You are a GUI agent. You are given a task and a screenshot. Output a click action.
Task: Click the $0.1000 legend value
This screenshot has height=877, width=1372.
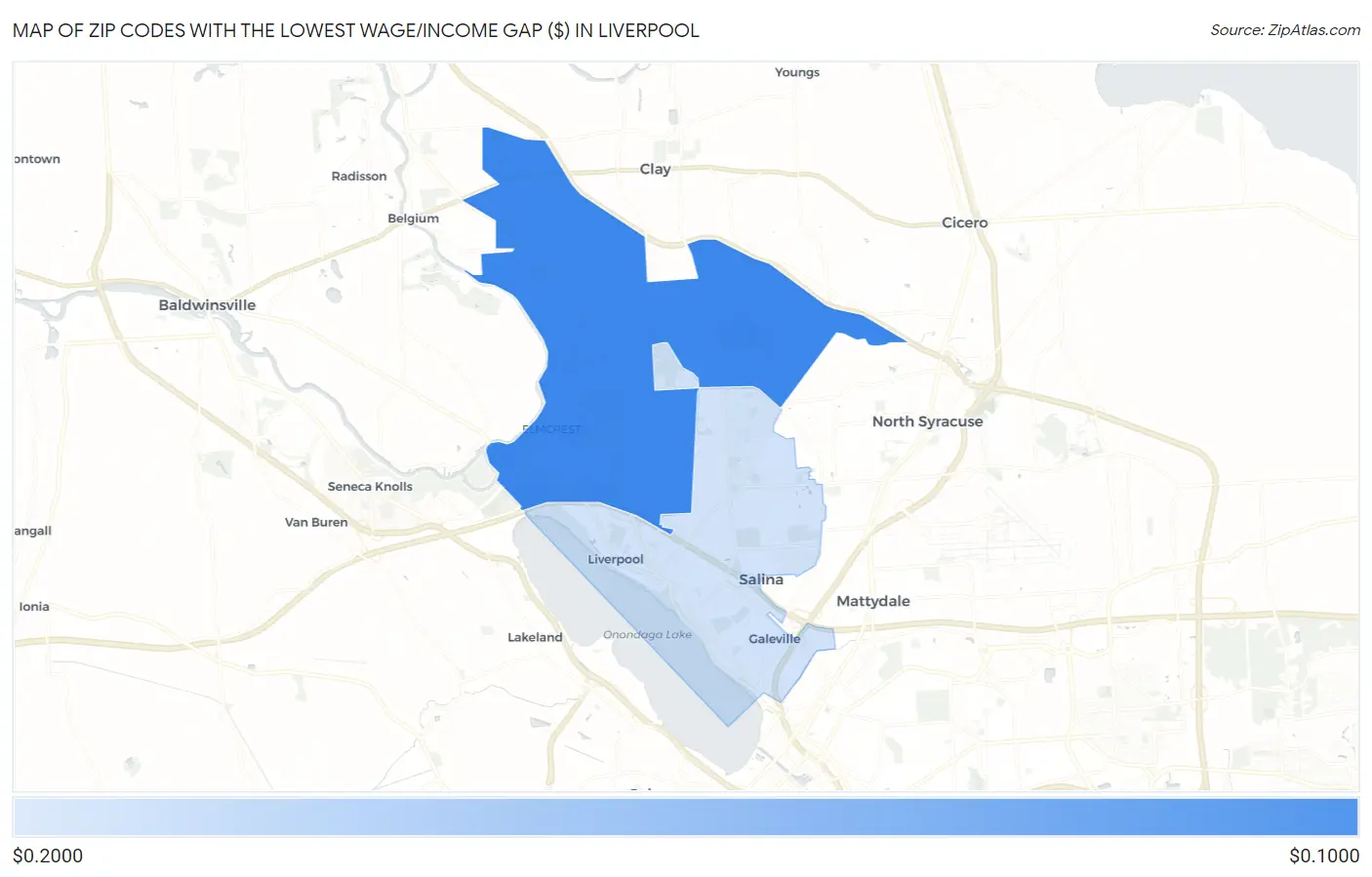[1324, 856]
